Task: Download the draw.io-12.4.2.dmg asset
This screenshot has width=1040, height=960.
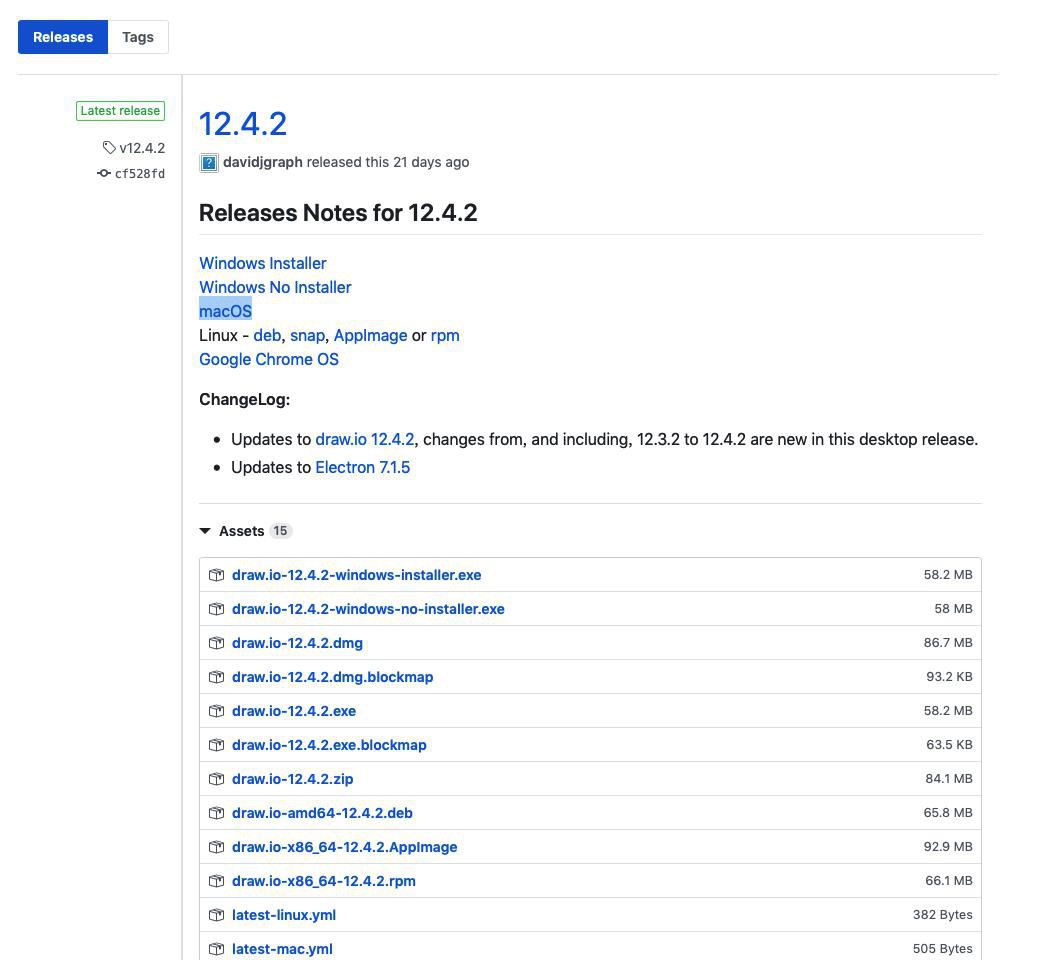Action: pyautogui.click(x=297, y=643)
